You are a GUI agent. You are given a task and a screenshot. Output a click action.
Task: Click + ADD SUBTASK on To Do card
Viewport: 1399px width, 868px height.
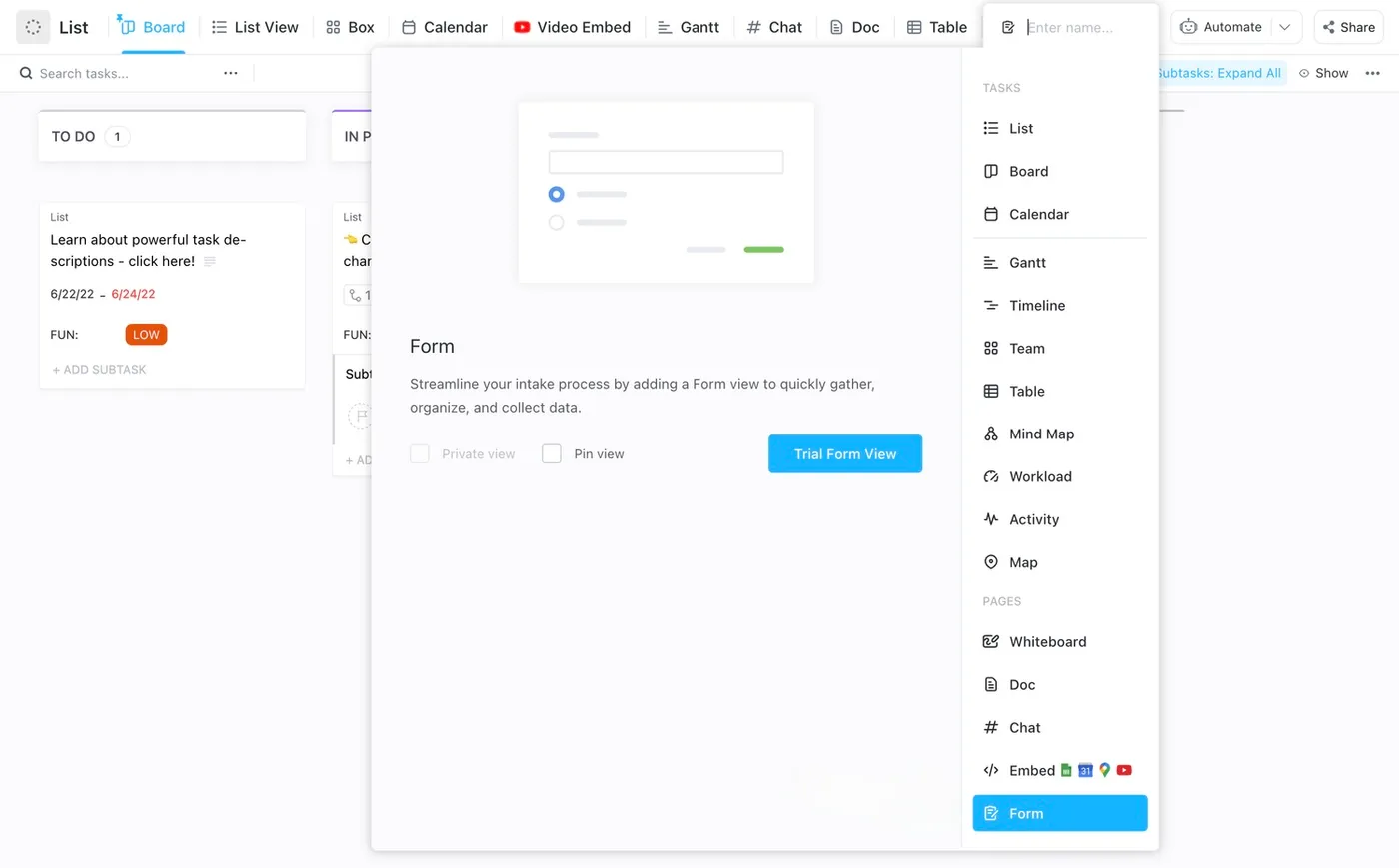tap(99, 370)
